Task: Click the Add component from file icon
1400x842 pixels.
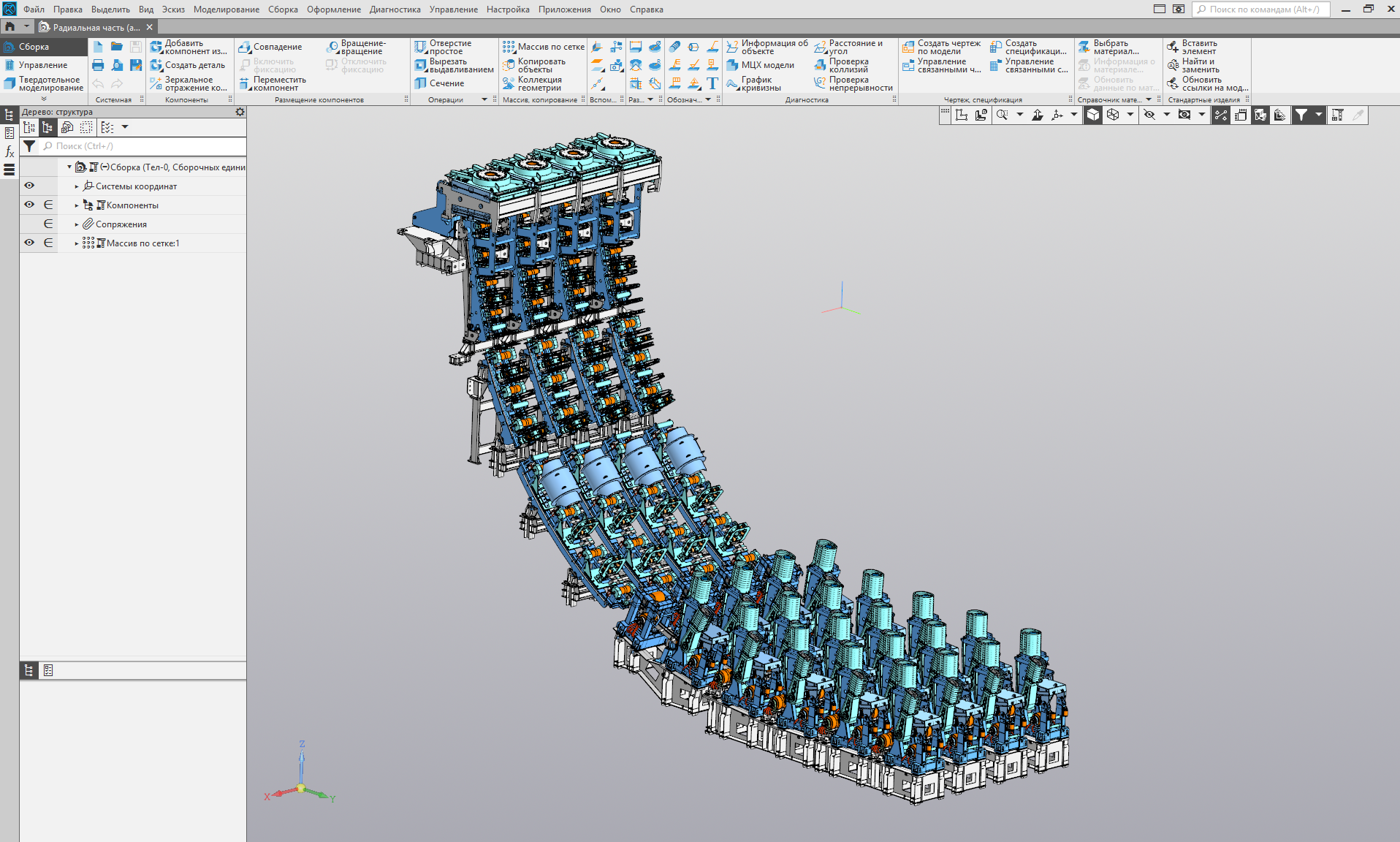Action: pos(156,47)
